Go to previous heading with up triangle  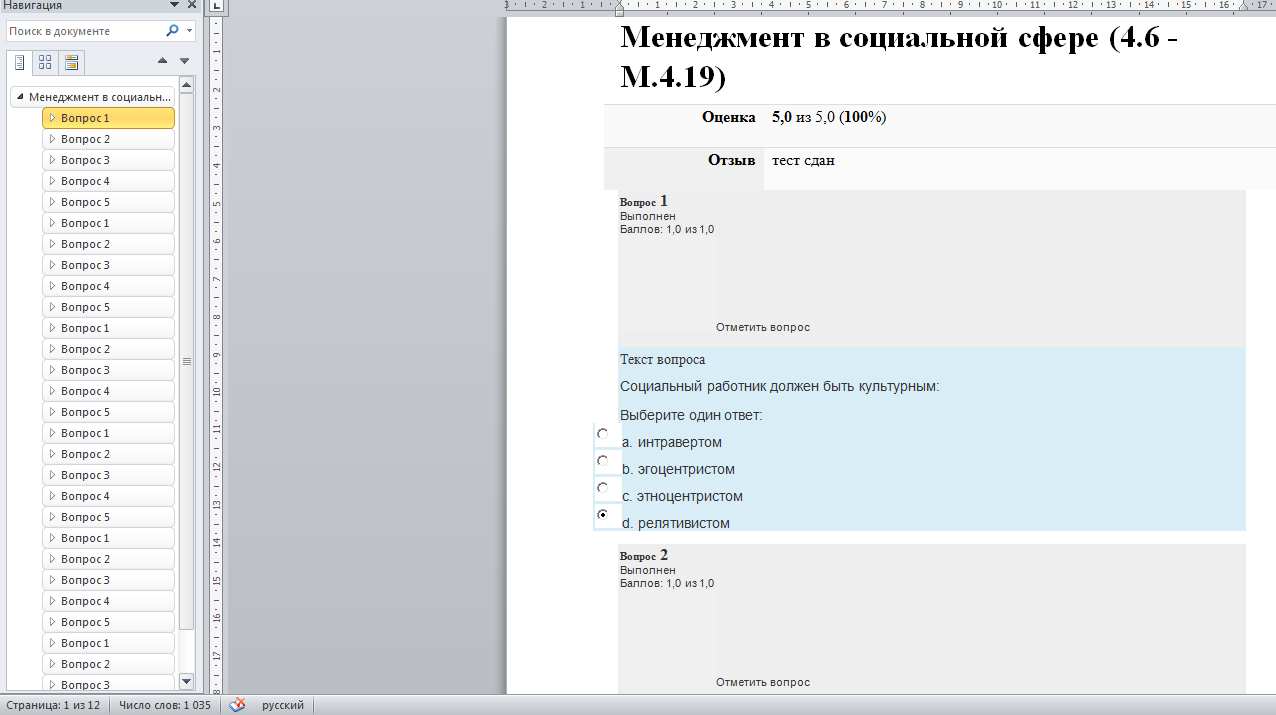(x=163, y=62)
